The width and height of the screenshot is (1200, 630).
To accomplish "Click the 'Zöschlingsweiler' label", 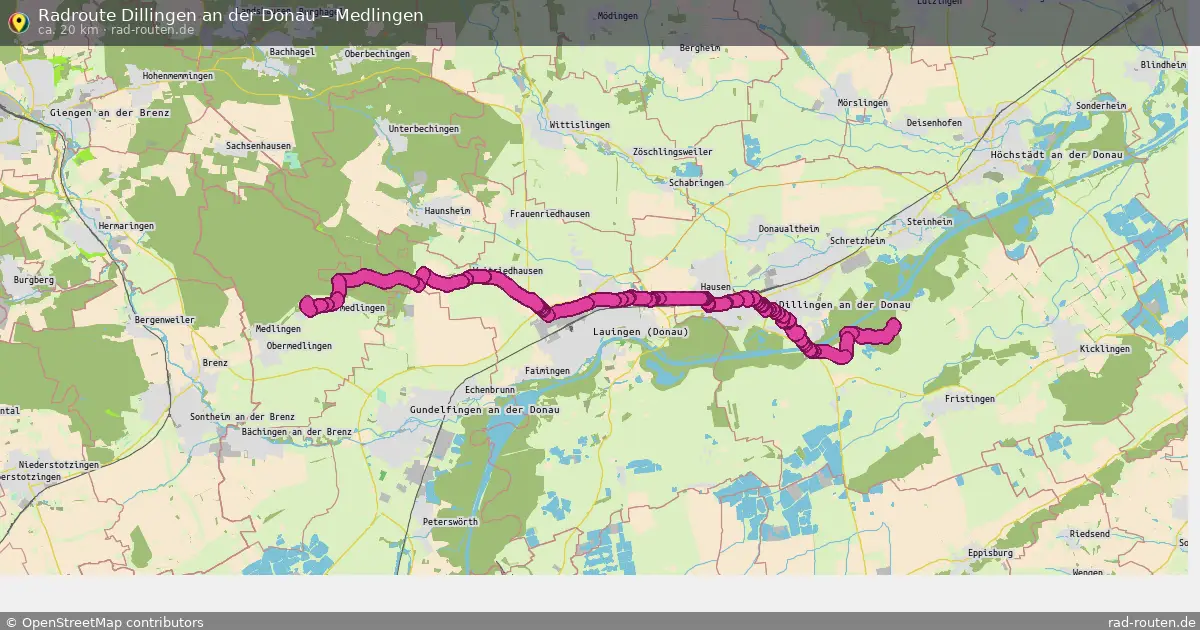I will [x=673, y=152].
